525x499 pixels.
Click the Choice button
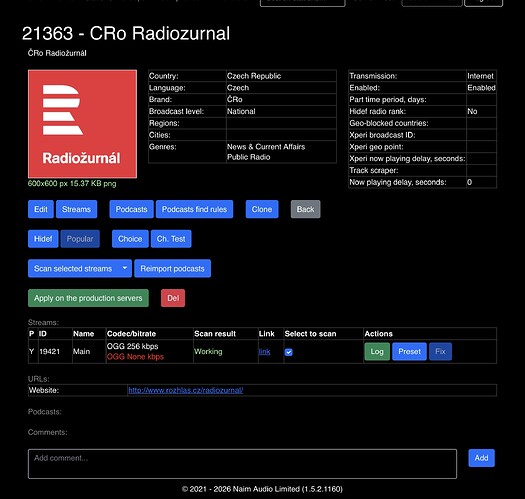pos(130,239)
